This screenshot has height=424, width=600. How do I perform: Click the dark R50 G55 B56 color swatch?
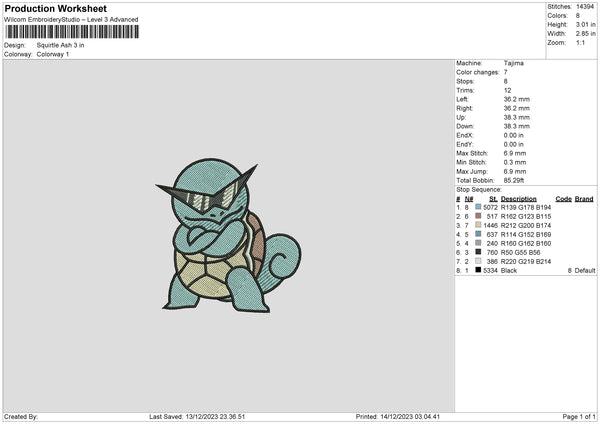tap(479, 252)
